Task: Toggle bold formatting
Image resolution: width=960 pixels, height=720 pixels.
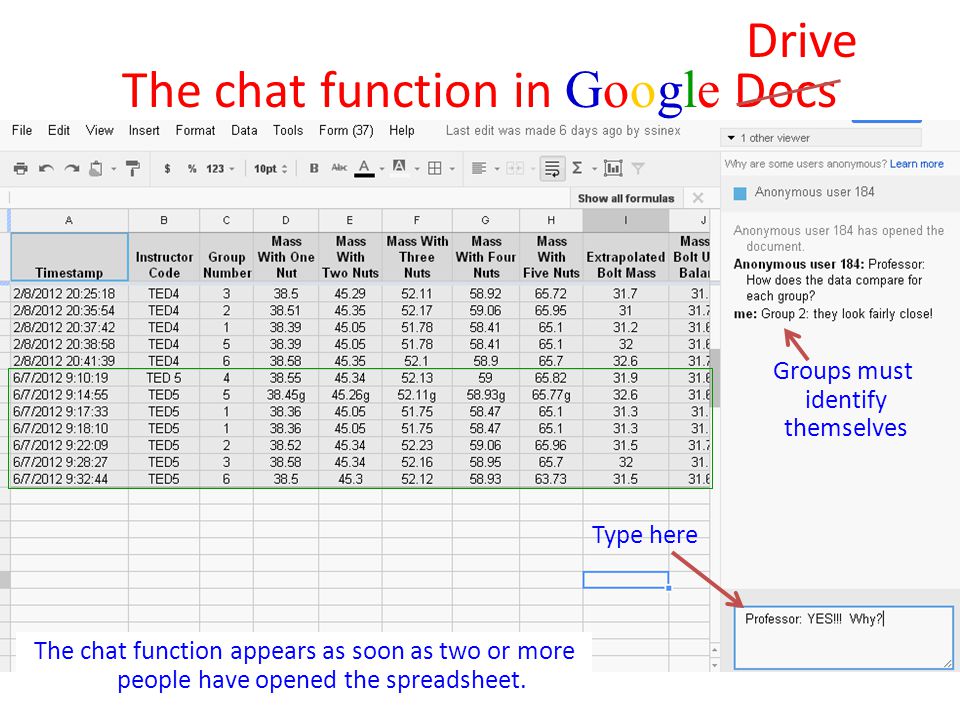Action: pyautogui.click(x=314, y=168)
